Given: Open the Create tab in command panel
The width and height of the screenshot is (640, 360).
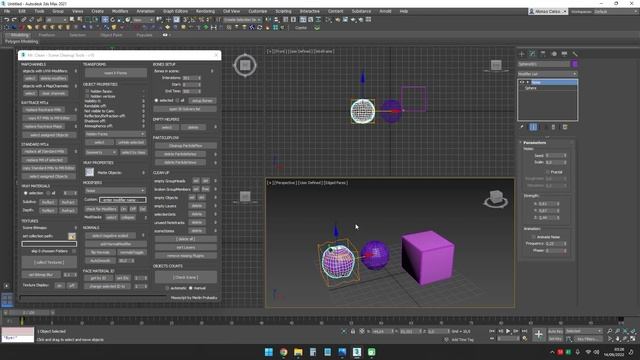Looking at the screenshot, I should pos(522,54).
